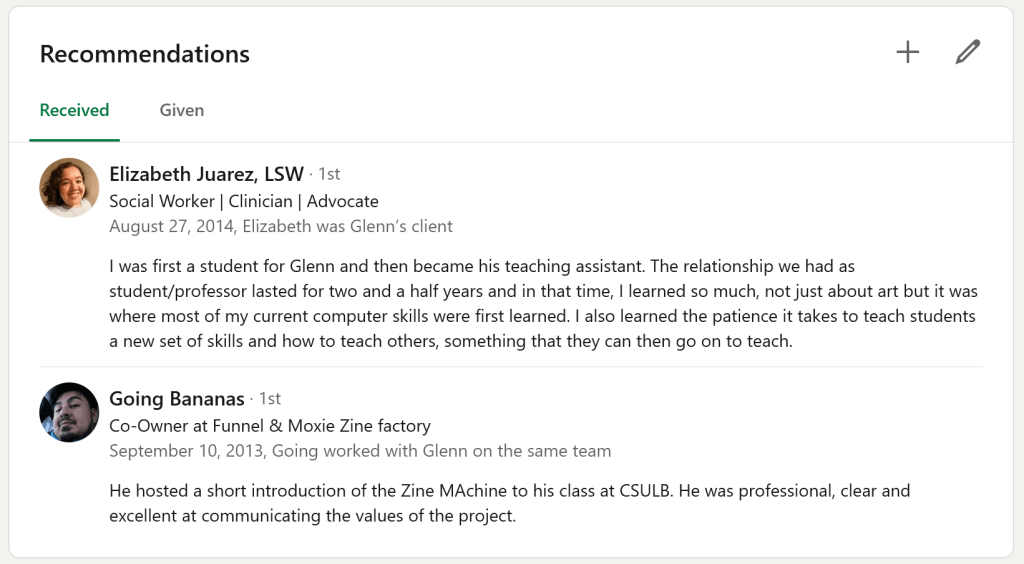
Task: Click Co-Owner at Funnel & Moxie headline
Action: [x=270, y=425]
